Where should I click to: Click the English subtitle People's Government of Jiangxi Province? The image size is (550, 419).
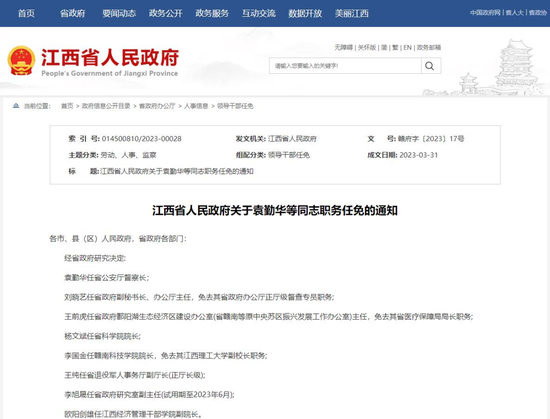[110, 73]
